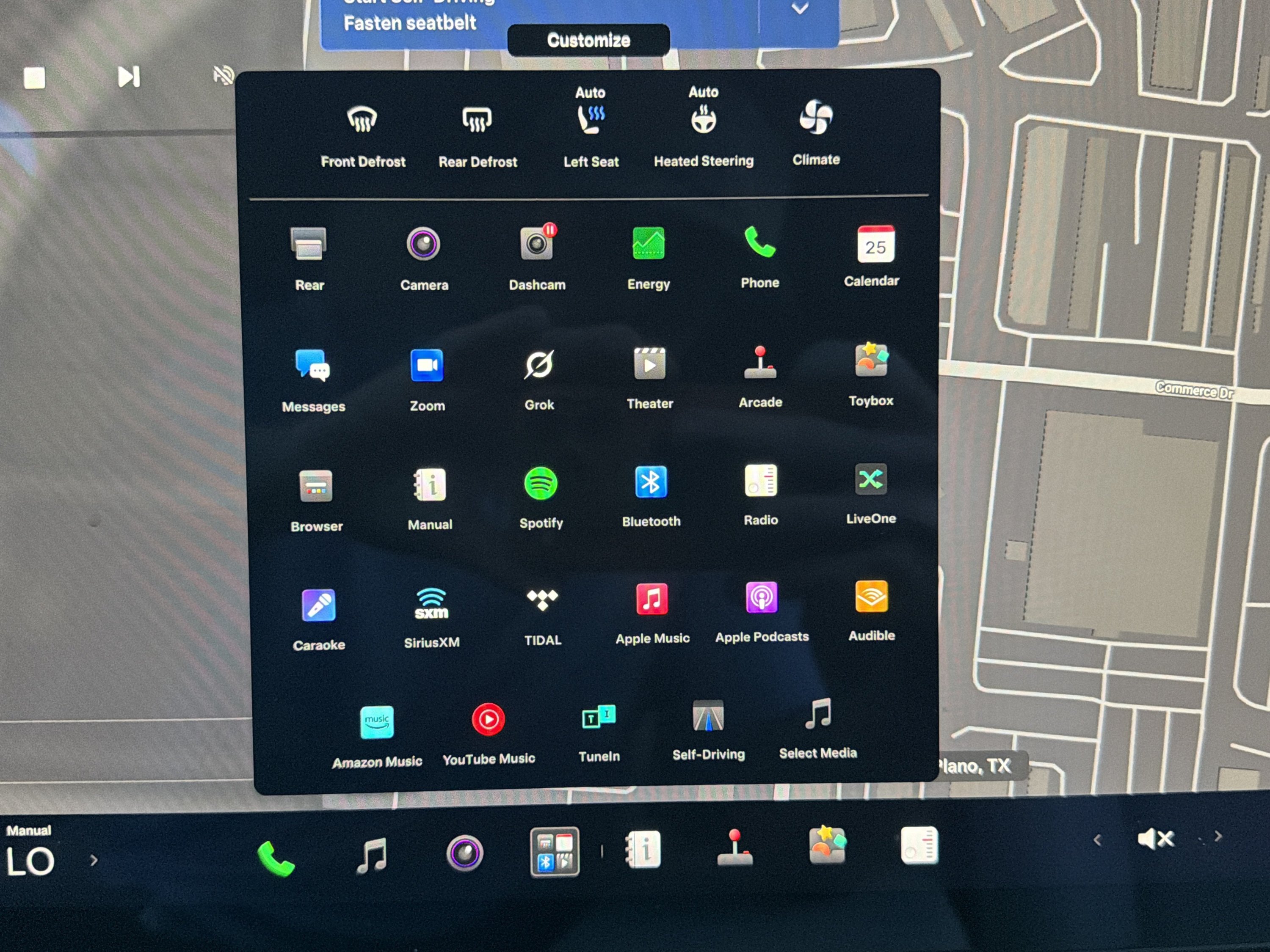Unmute the volume speaker icon
This screenshot has height=952, width=1270.
tap(1156, 839)
